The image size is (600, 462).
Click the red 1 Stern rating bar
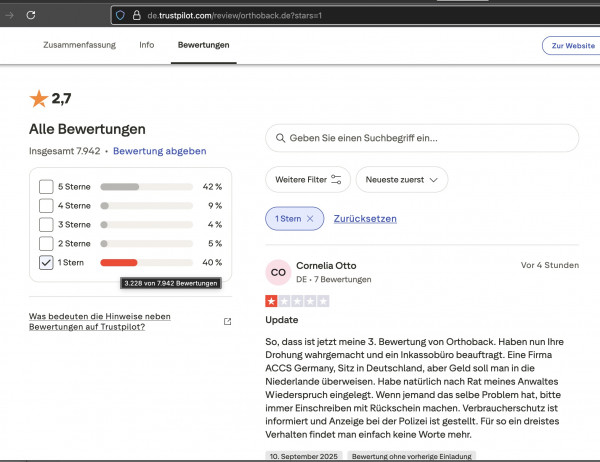tap(147, 263)
